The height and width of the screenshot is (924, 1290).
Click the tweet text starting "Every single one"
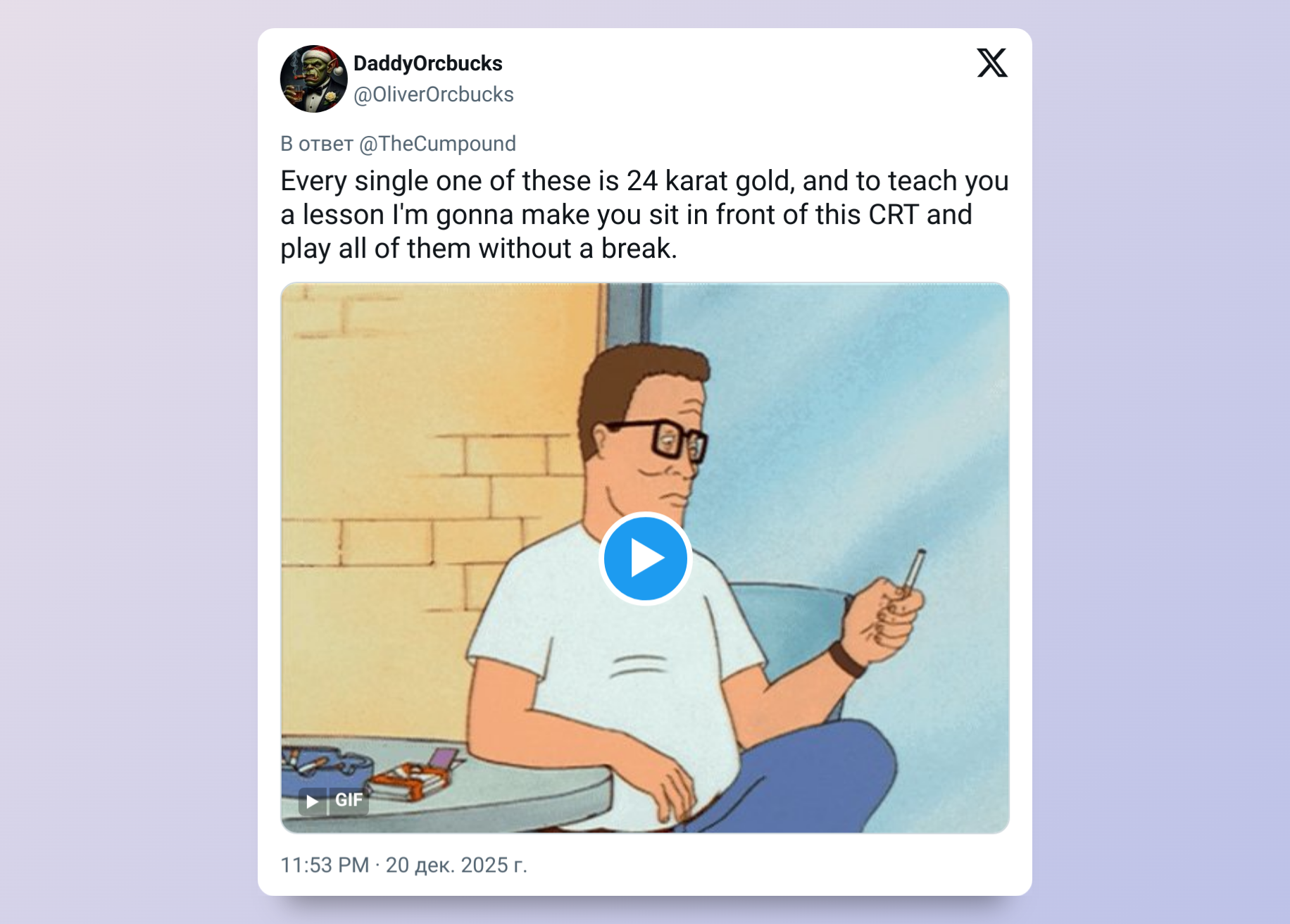coord(644,214)
